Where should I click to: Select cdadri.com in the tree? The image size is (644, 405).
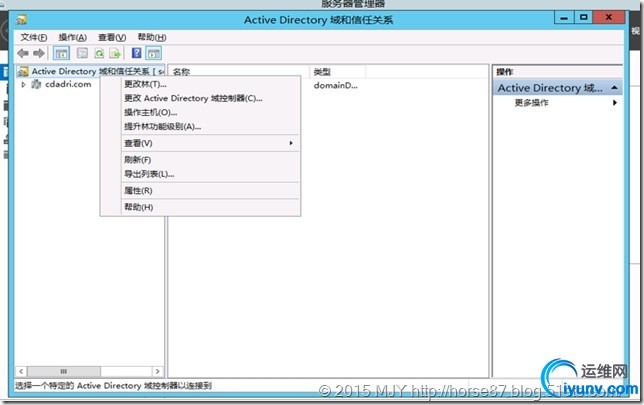pos(68,84)
